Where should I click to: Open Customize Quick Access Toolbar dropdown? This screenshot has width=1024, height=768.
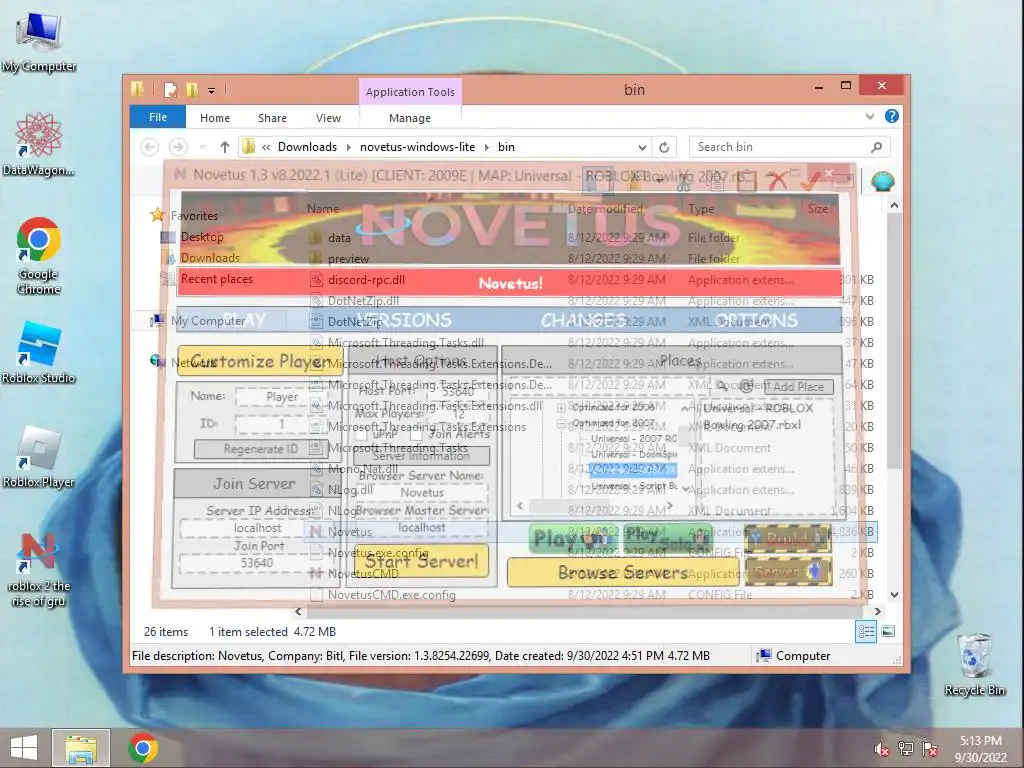click(212, 91)
